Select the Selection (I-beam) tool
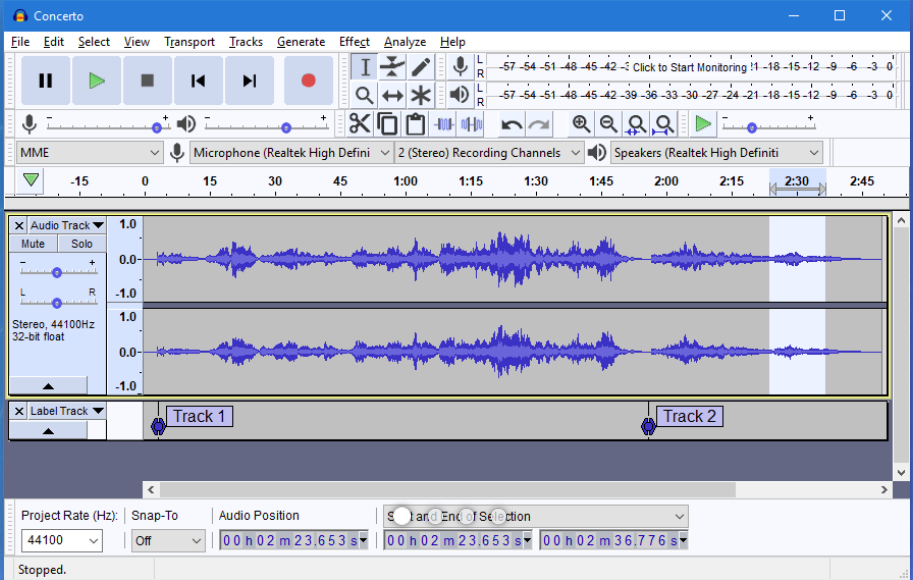The width and height of the screenshot is (913, 580). (x=365, y=67)
